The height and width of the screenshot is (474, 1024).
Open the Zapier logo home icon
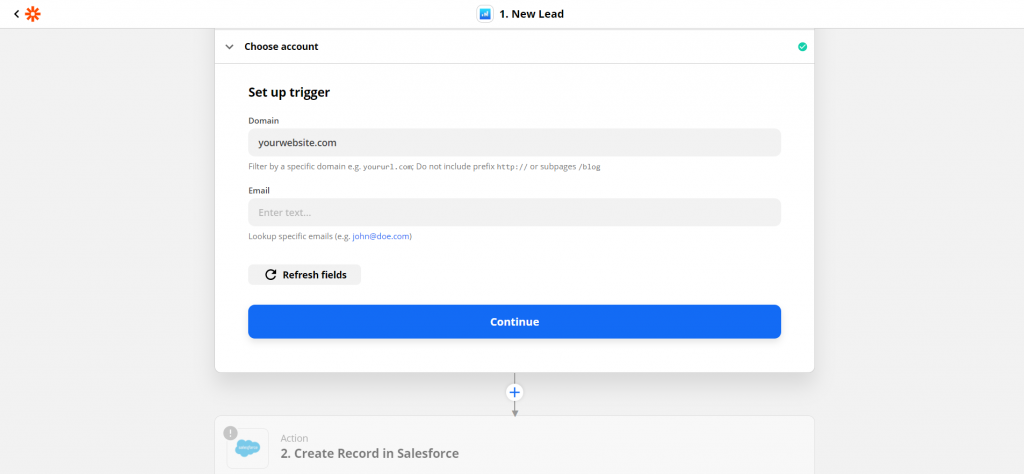pos(33,14)
